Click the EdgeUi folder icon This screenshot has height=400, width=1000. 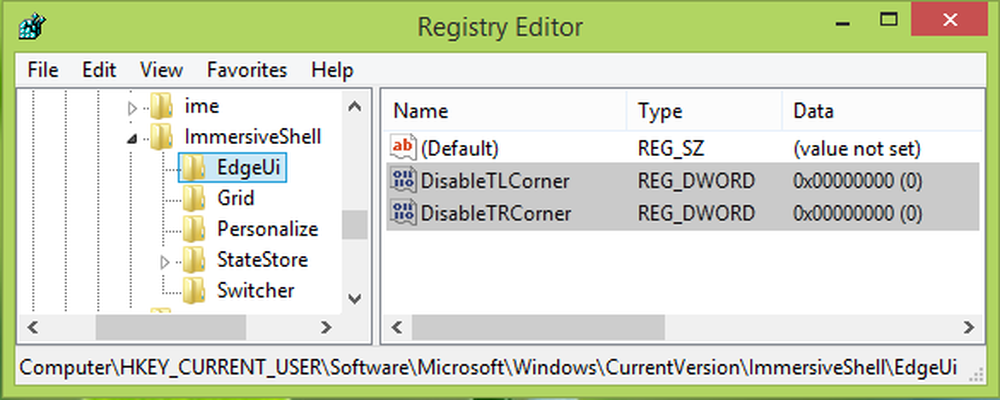(x=194, y=168)
